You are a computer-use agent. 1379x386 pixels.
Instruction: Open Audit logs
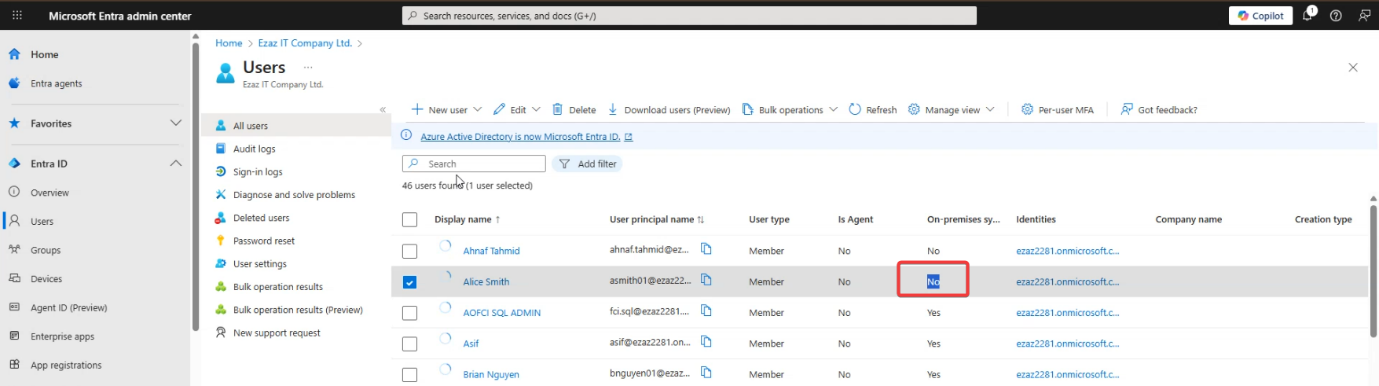254,149
